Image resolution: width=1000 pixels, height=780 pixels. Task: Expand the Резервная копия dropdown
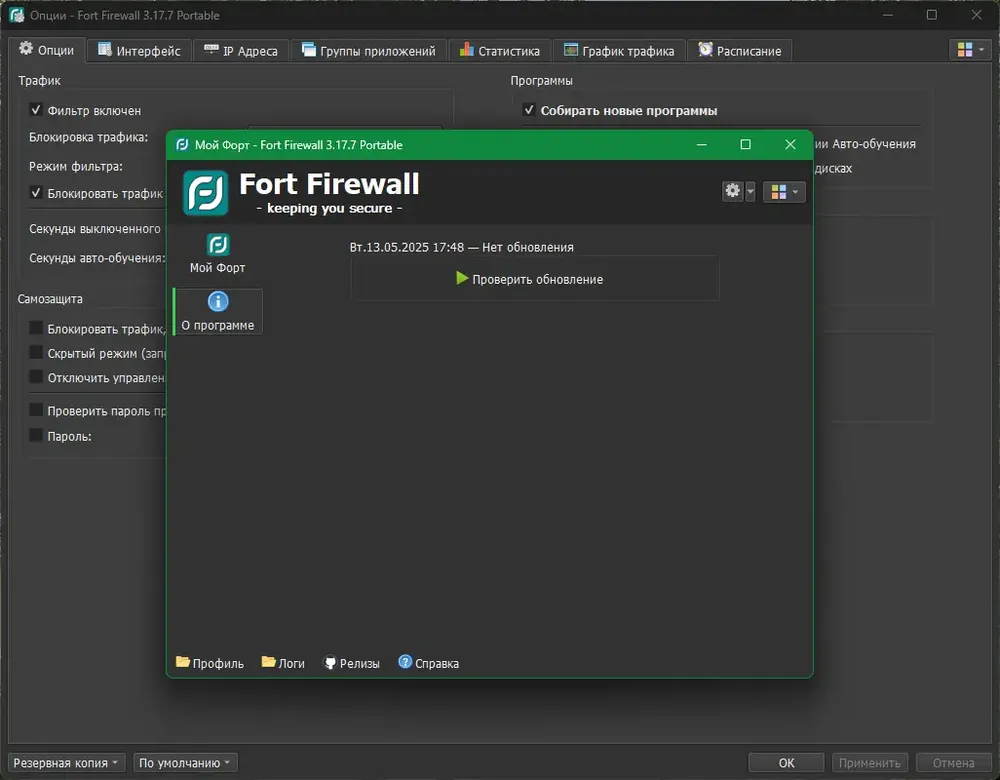(66, 763)
